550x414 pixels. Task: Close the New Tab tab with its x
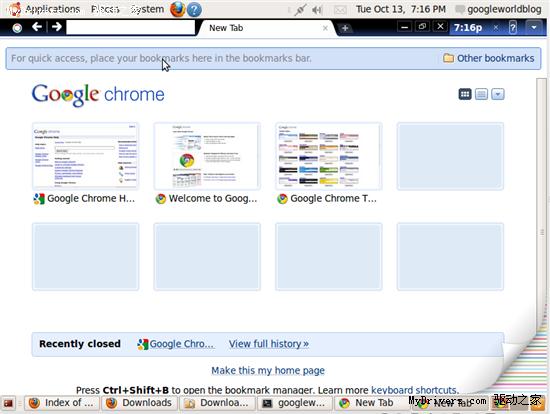coord(325,28)
